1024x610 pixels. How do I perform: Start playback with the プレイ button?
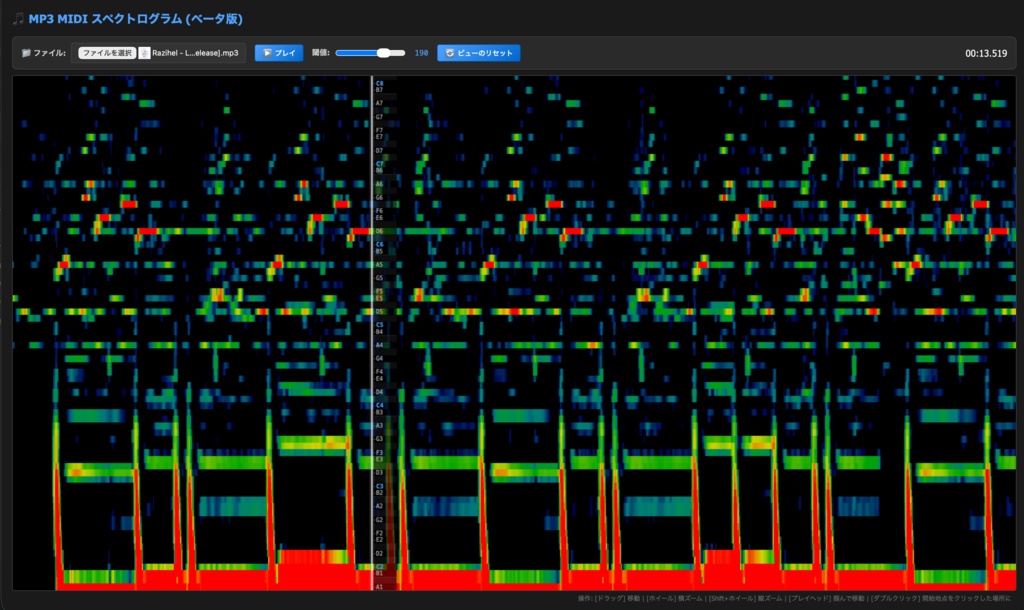coord(279,53)
